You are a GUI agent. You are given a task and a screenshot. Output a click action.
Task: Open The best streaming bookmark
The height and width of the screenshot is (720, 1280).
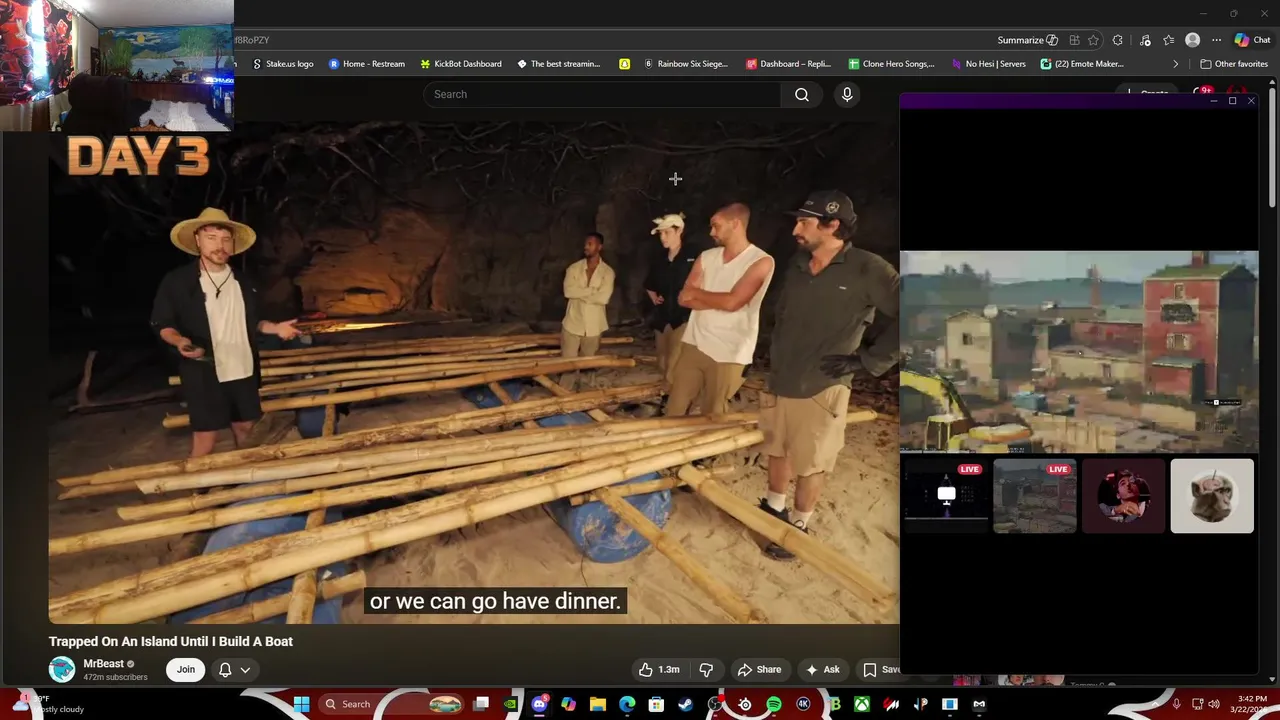[559, 64]
